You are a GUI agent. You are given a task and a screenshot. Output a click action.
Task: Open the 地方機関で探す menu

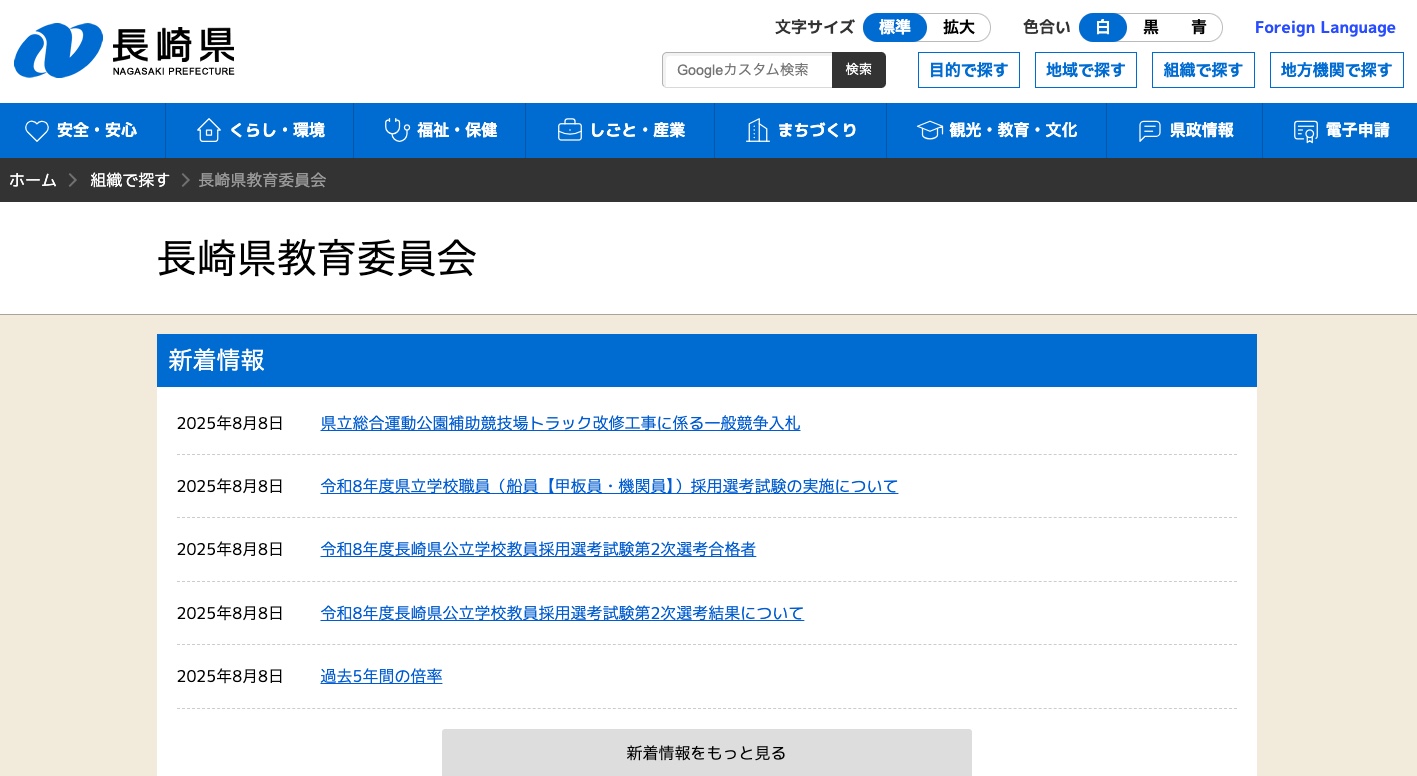[1337, 70]
